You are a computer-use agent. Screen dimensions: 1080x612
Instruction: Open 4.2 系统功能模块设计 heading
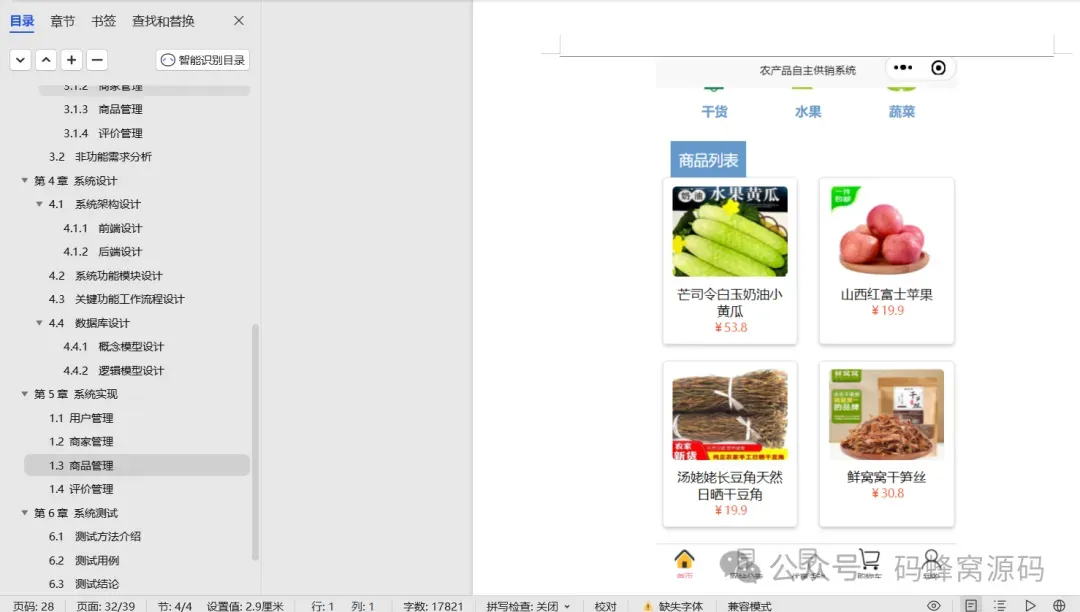(x=106, y=276)
